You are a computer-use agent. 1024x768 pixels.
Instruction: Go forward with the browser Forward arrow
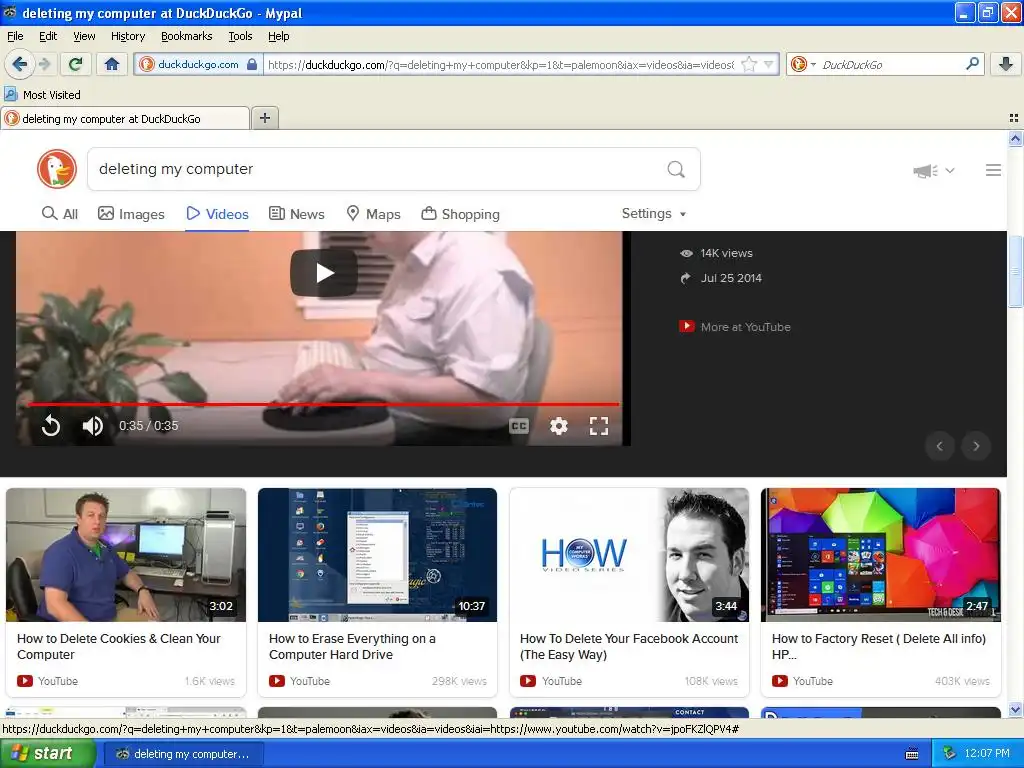(44, 64)
